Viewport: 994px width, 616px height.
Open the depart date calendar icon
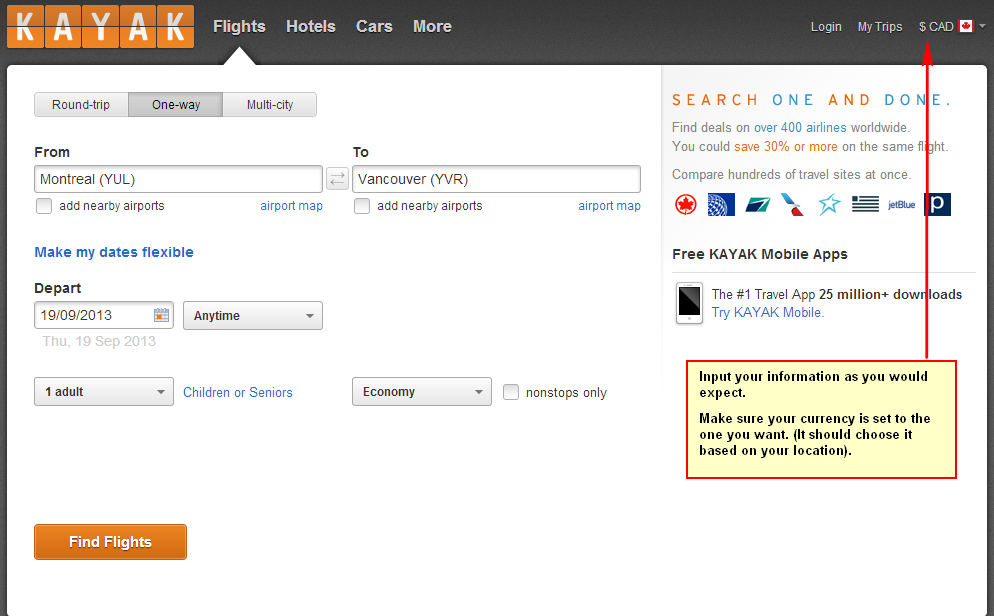[162, 315]
